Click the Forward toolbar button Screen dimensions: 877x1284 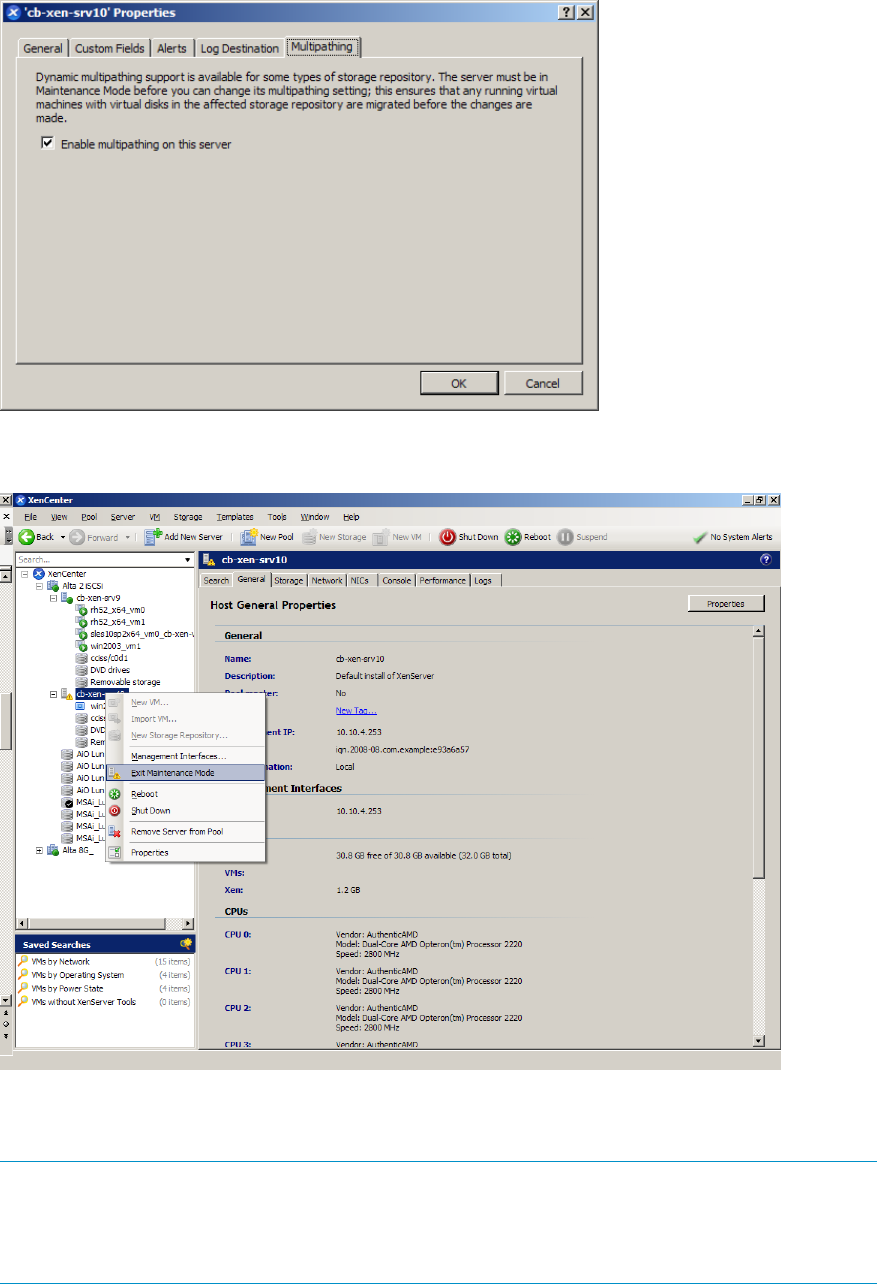coord(94,537)
